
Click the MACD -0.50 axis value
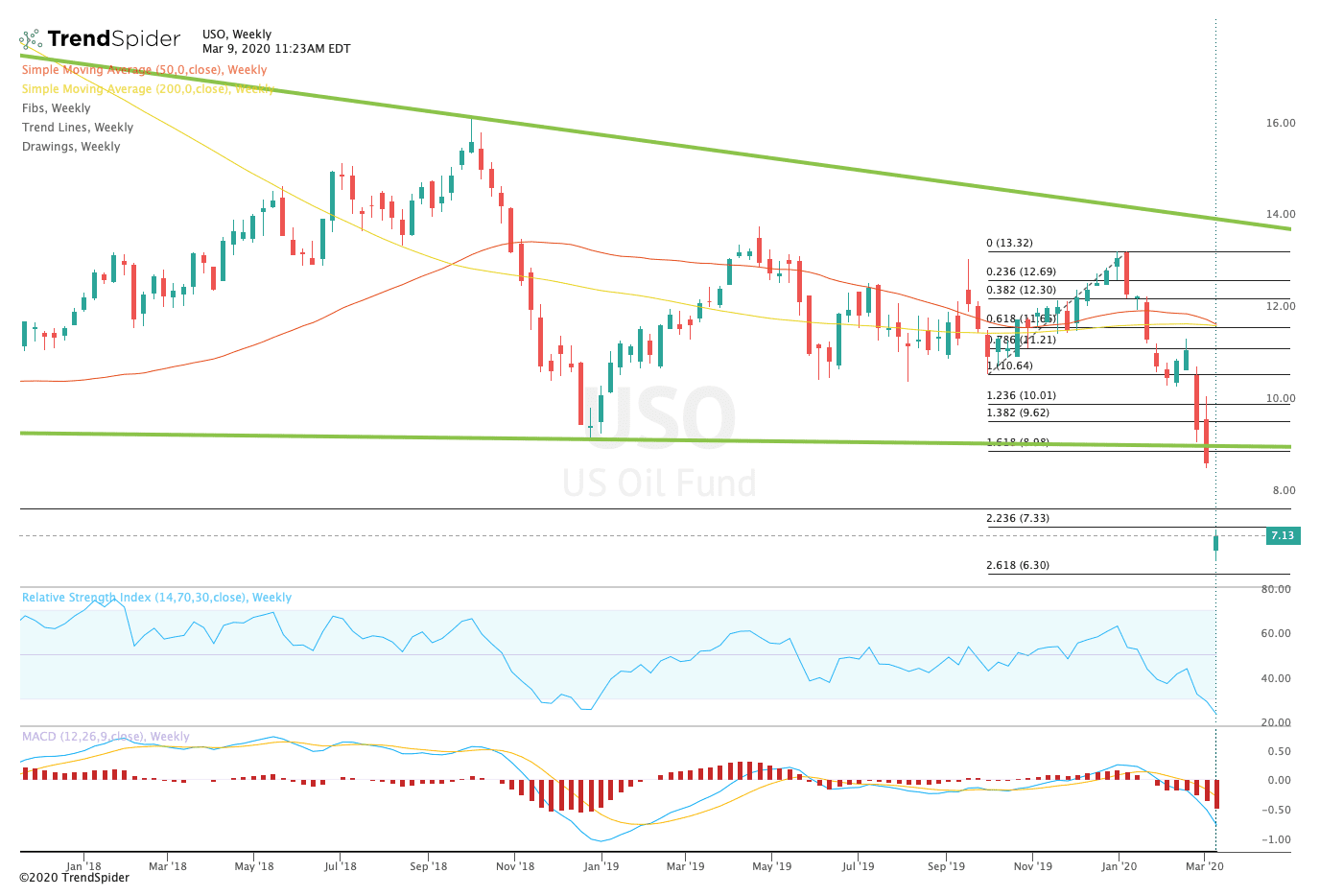(x=1278, y=810)
